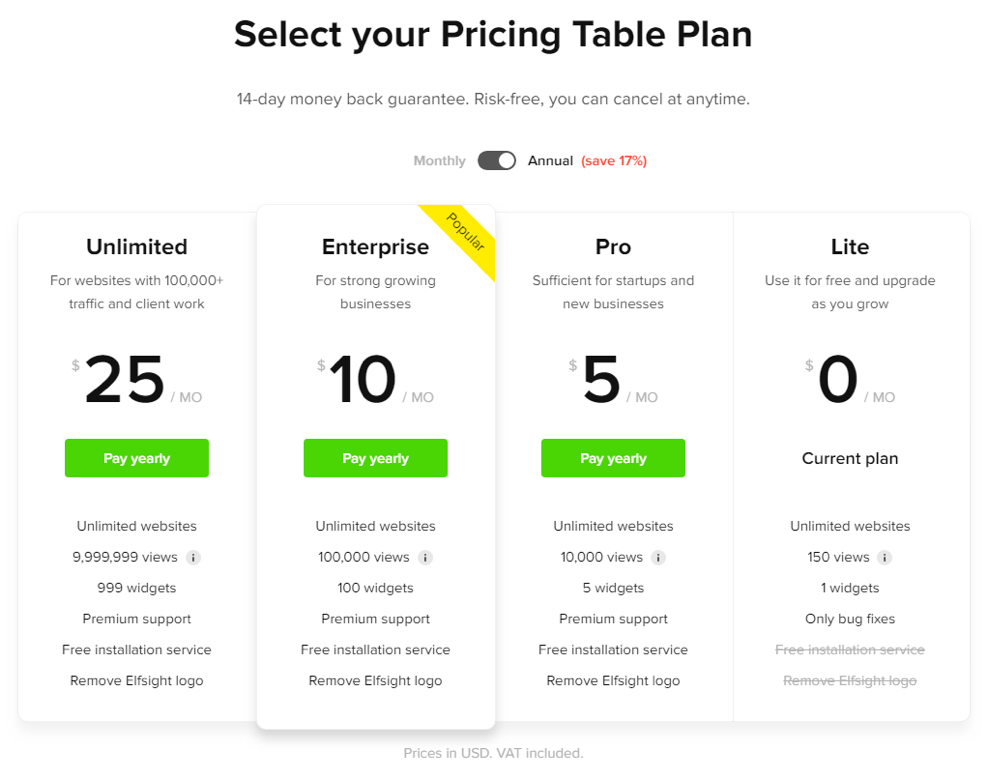This screenshot has width=988, height=779.
Task: Click Pay yearly for Unlimited plan
Action: pyautogui.click(x=137, y=458)
